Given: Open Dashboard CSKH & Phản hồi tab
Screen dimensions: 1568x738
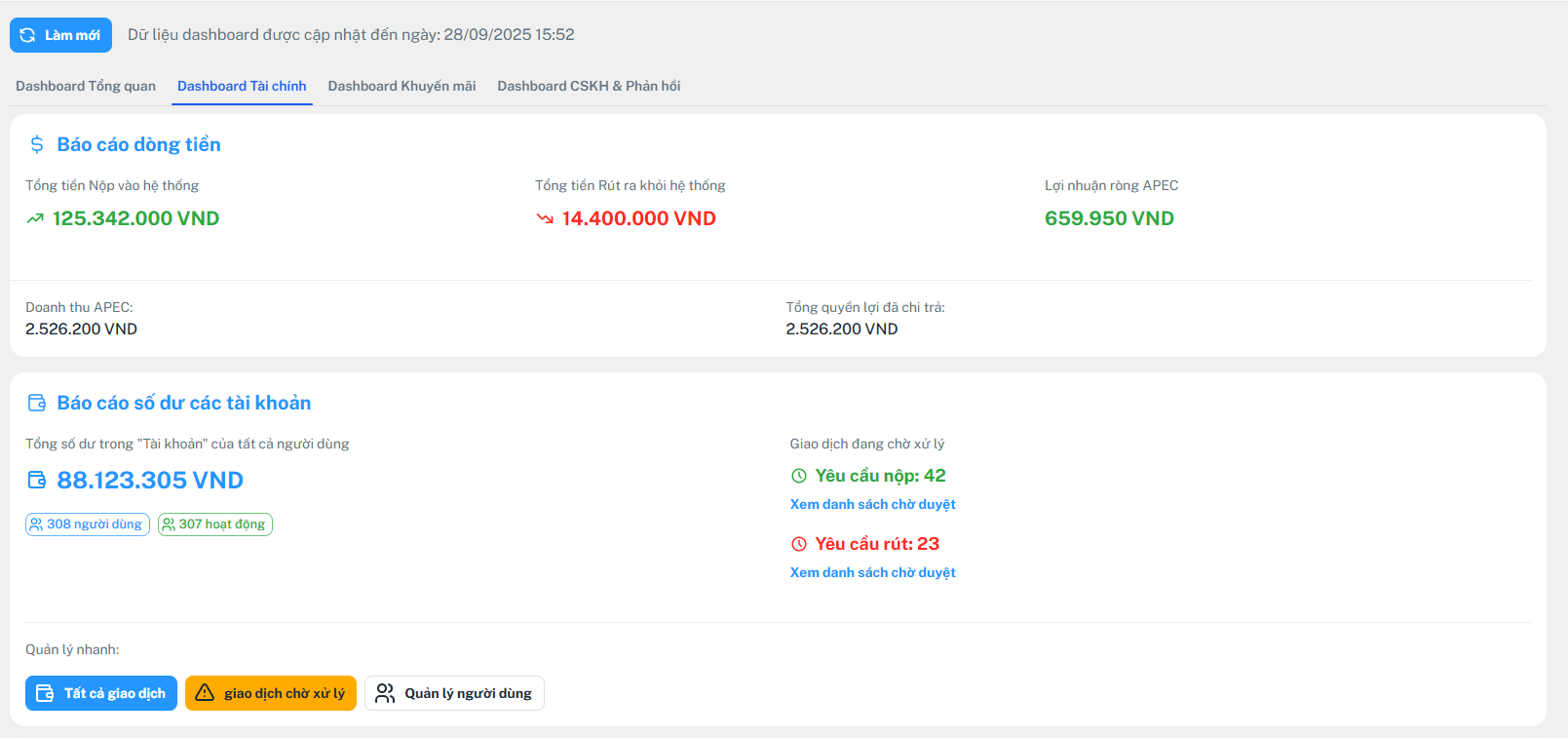Looking at the screenshot, I should (589, 86).
